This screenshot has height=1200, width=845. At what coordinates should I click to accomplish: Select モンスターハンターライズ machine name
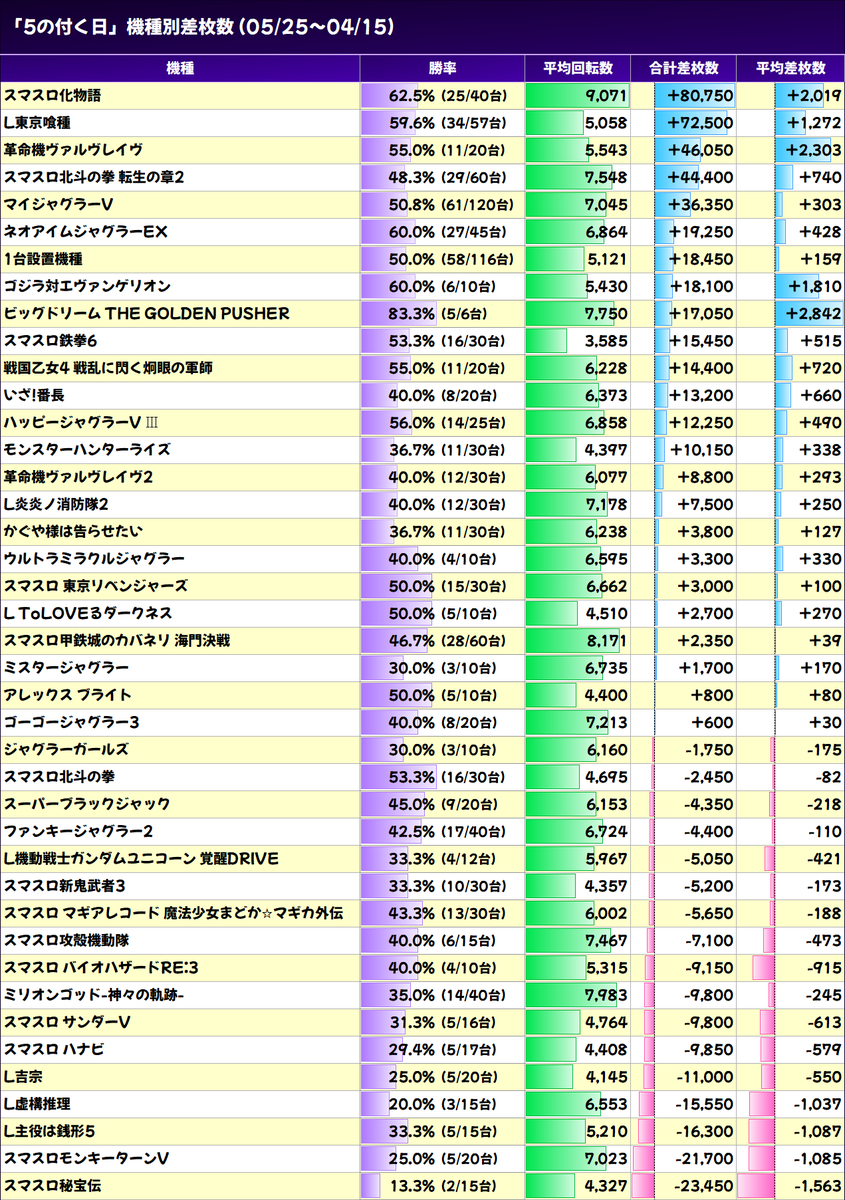(87, 450)
